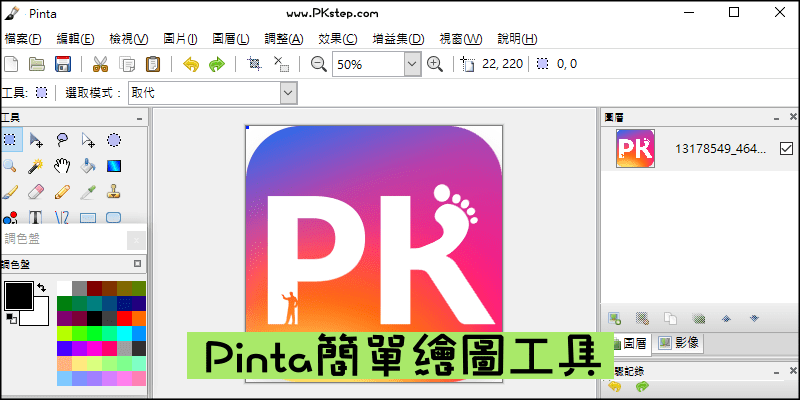Add new layer button in layers panel
This screenshot has height=400, width=800.
tap(614, 319)
